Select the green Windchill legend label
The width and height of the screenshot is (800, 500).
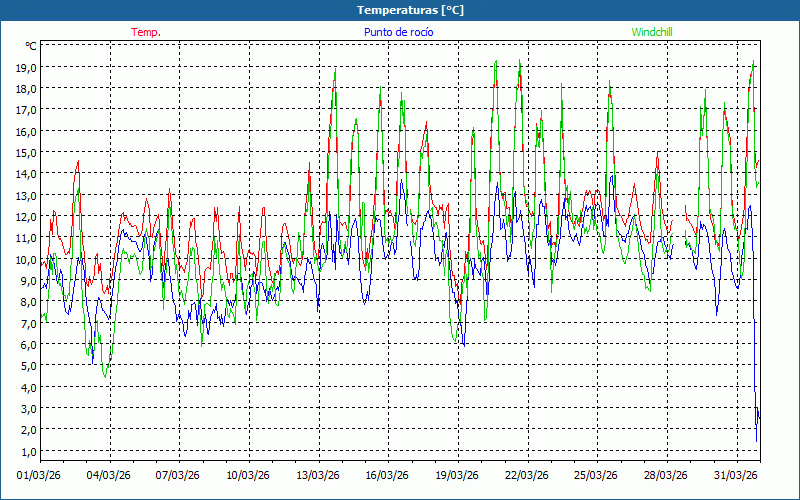(652, 32)
